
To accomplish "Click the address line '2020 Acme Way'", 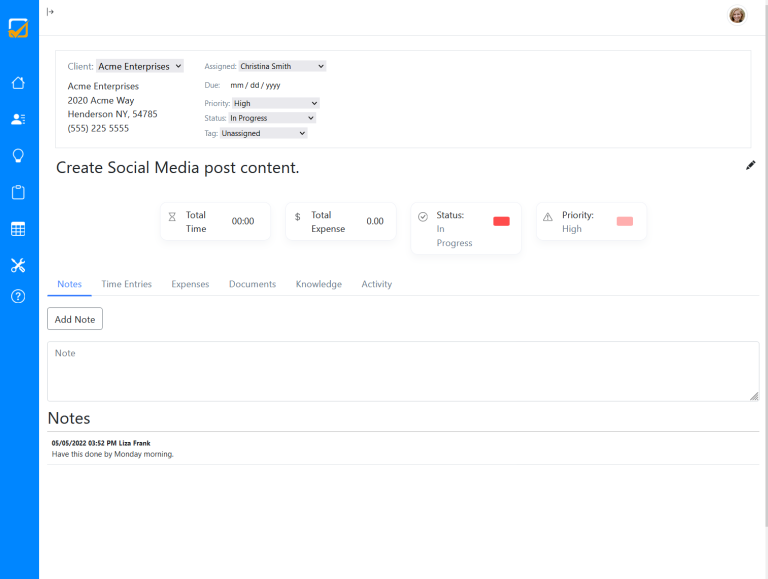I will tap(101, 100).
